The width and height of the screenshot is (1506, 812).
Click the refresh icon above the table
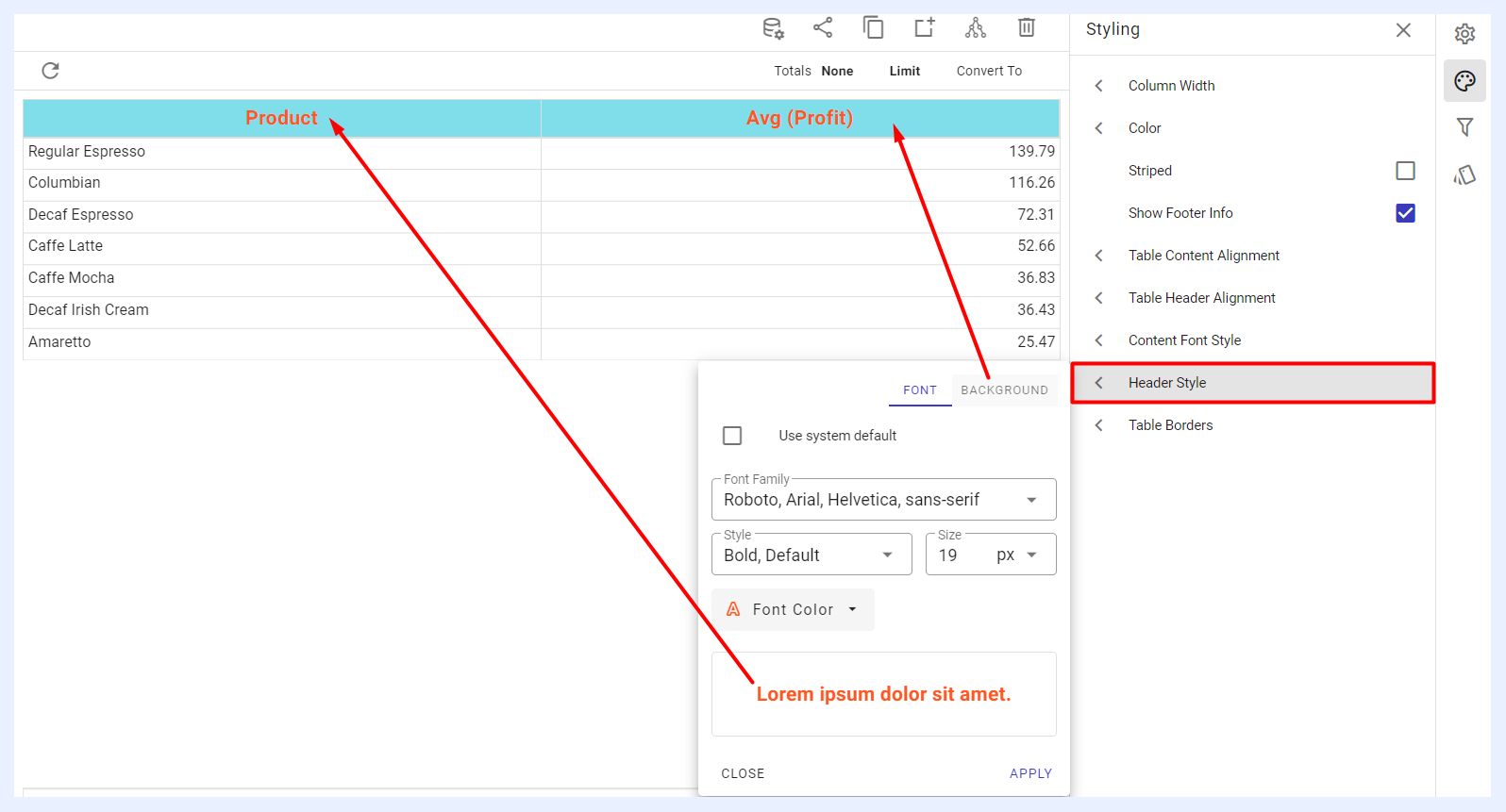click(x=51, y=71)
